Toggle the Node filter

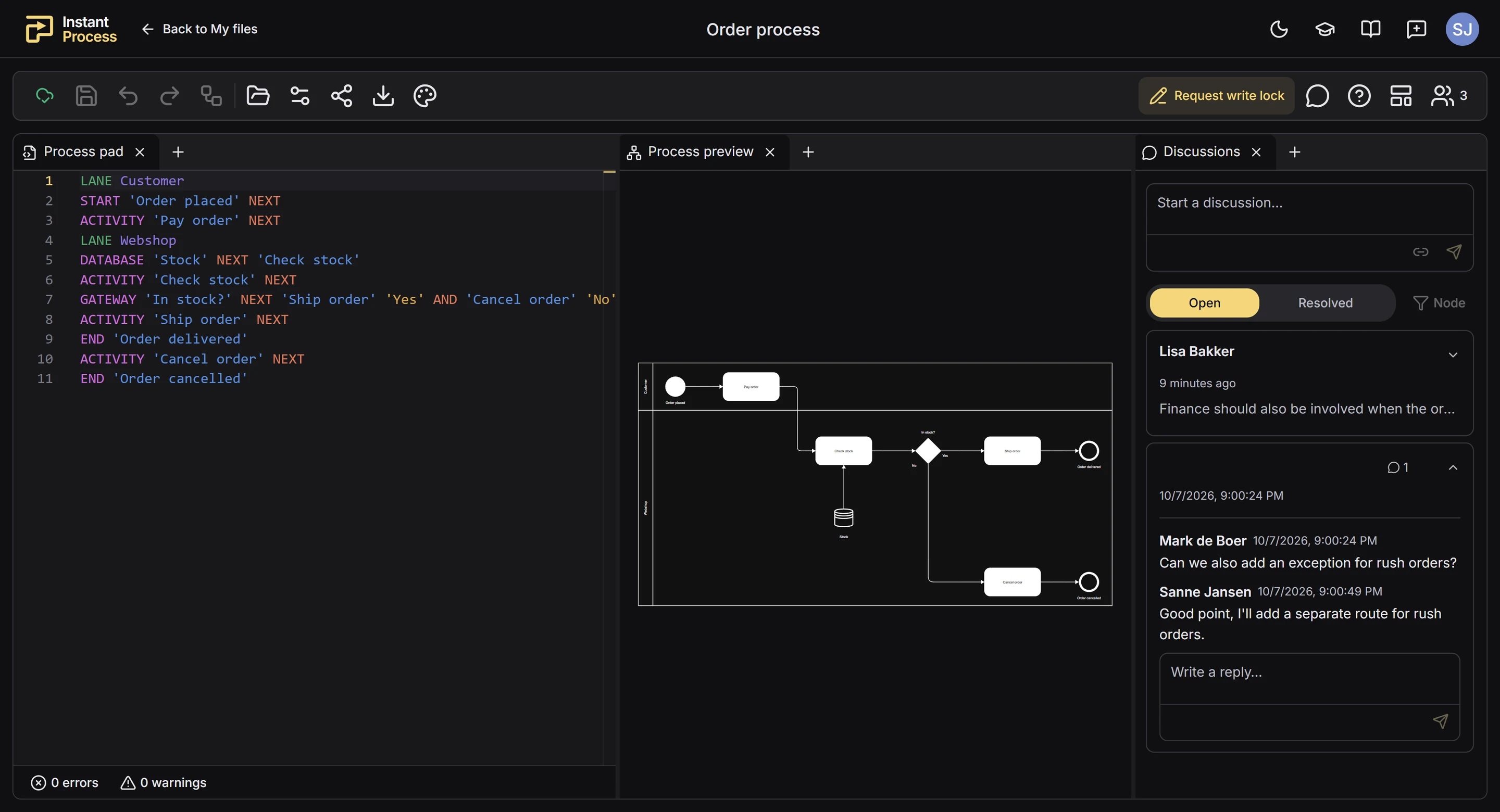coord(1439,303)
